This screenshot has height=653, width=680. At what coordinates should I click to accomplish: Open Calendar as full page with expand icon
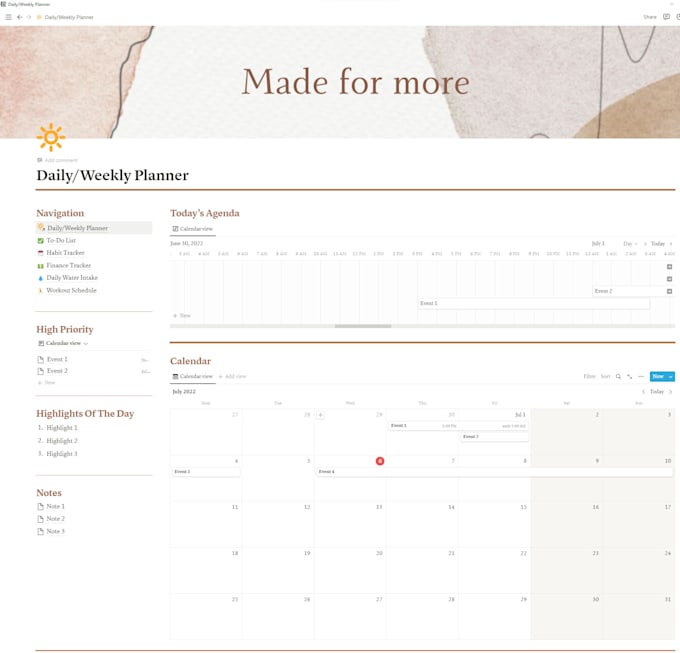point(629,376)
